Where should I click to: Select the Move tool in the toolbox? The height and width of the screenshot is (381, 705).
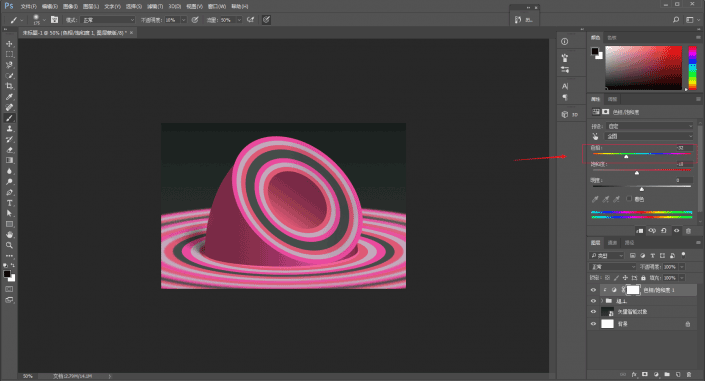click(x=9, y=44)
